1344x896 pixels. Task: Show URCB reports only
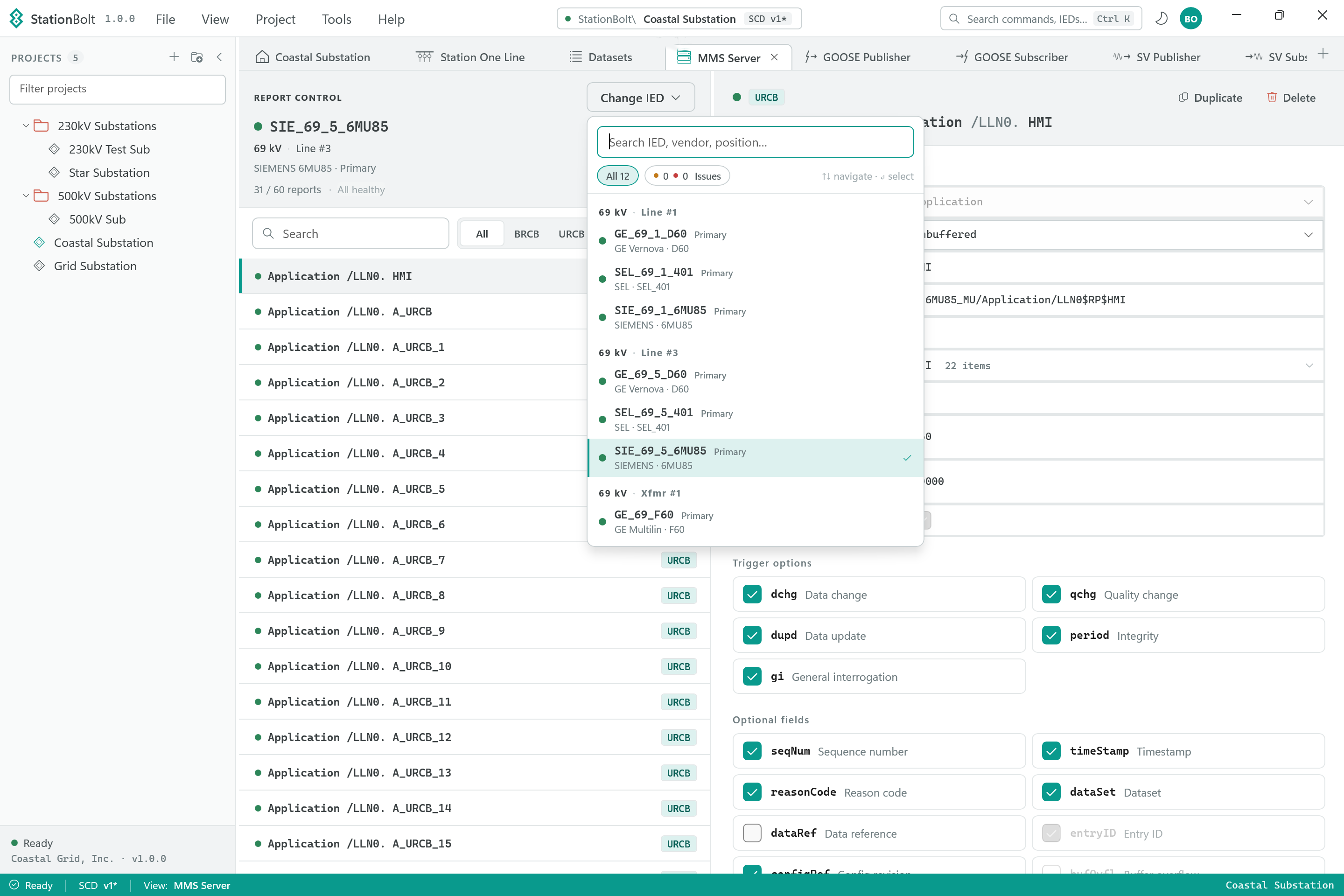(x=571, y=234)
